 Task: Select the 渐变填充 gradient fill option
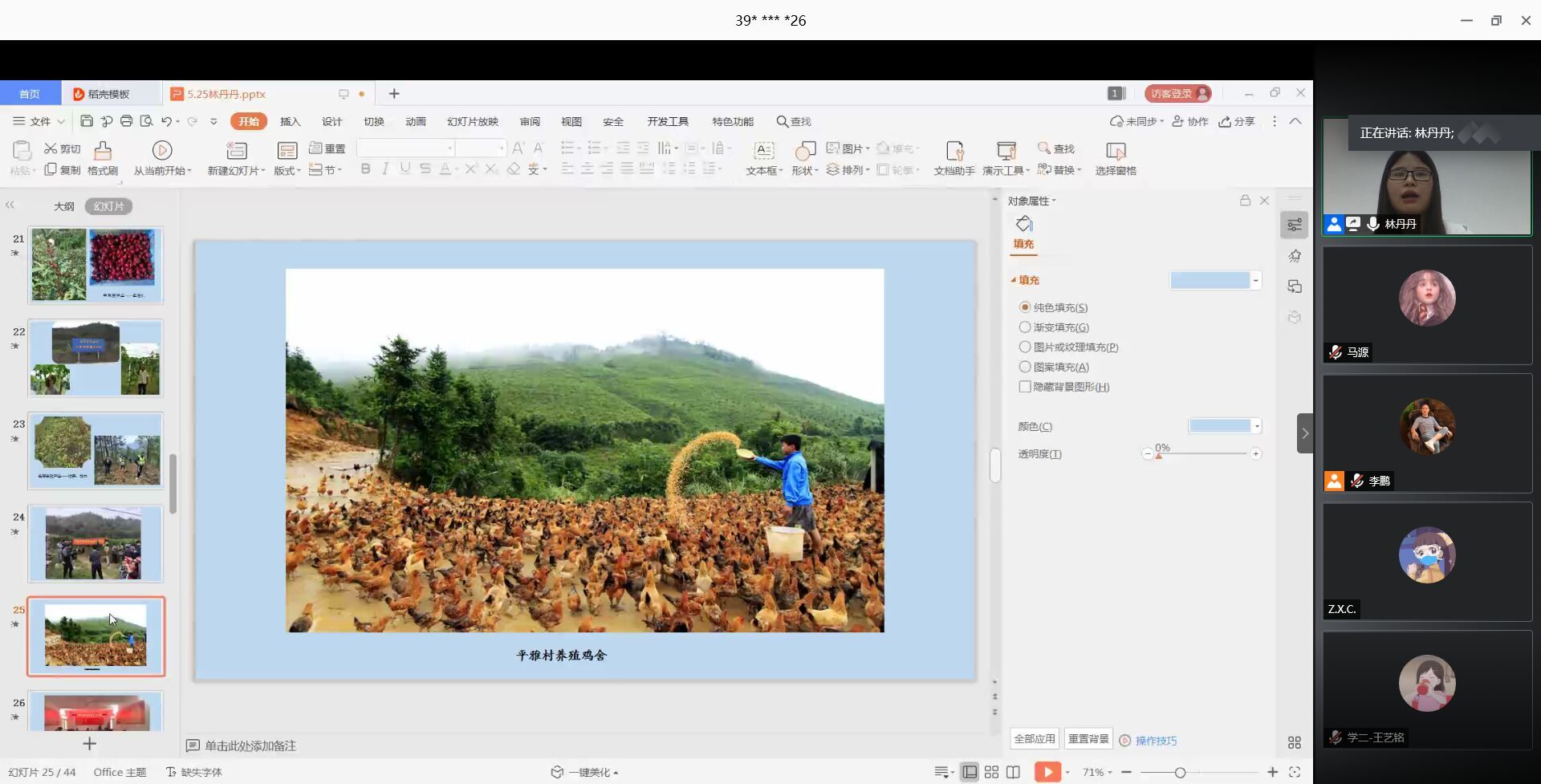(1025, 327)
